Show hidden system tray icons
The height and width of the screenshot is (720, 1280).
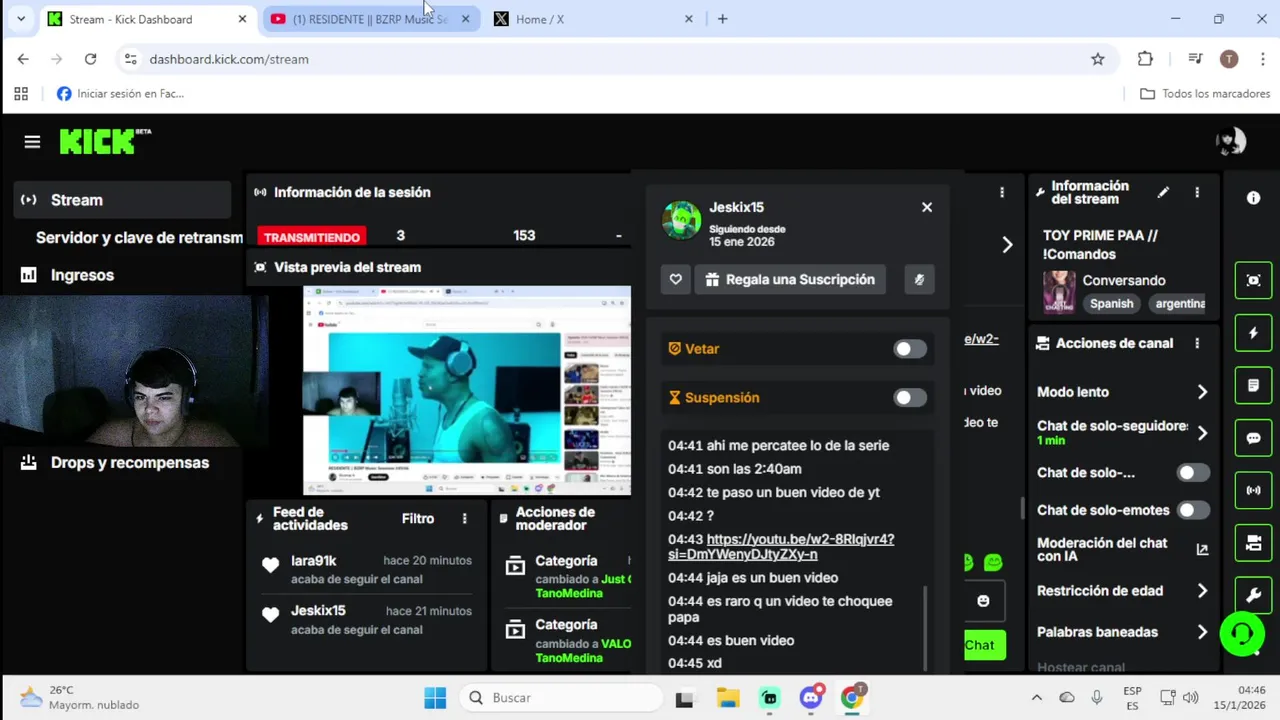click(1036, 698)
